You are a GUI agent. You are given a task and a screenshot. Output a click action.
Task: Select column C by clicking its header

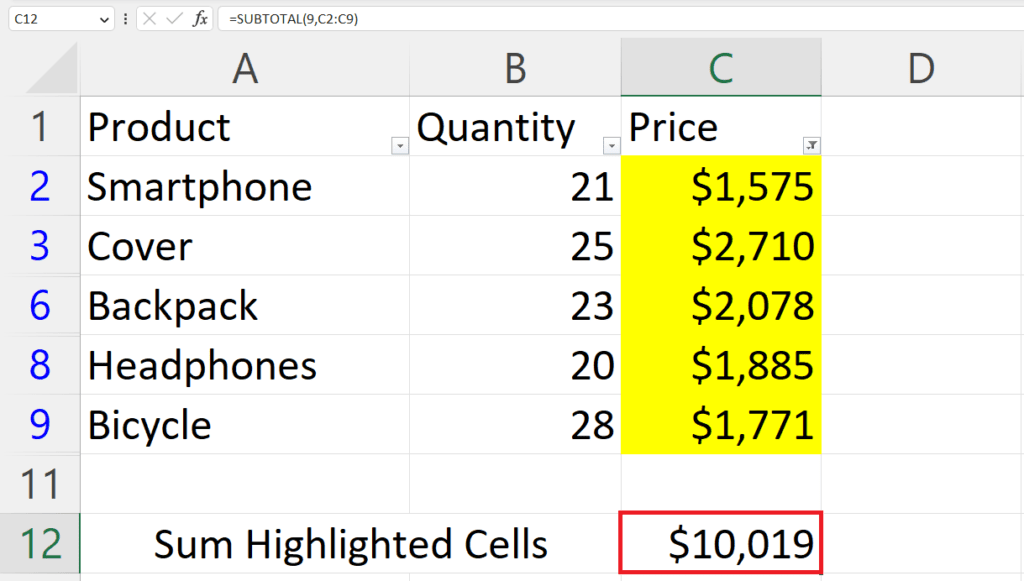pyautogui.click(x=720, y=68)
